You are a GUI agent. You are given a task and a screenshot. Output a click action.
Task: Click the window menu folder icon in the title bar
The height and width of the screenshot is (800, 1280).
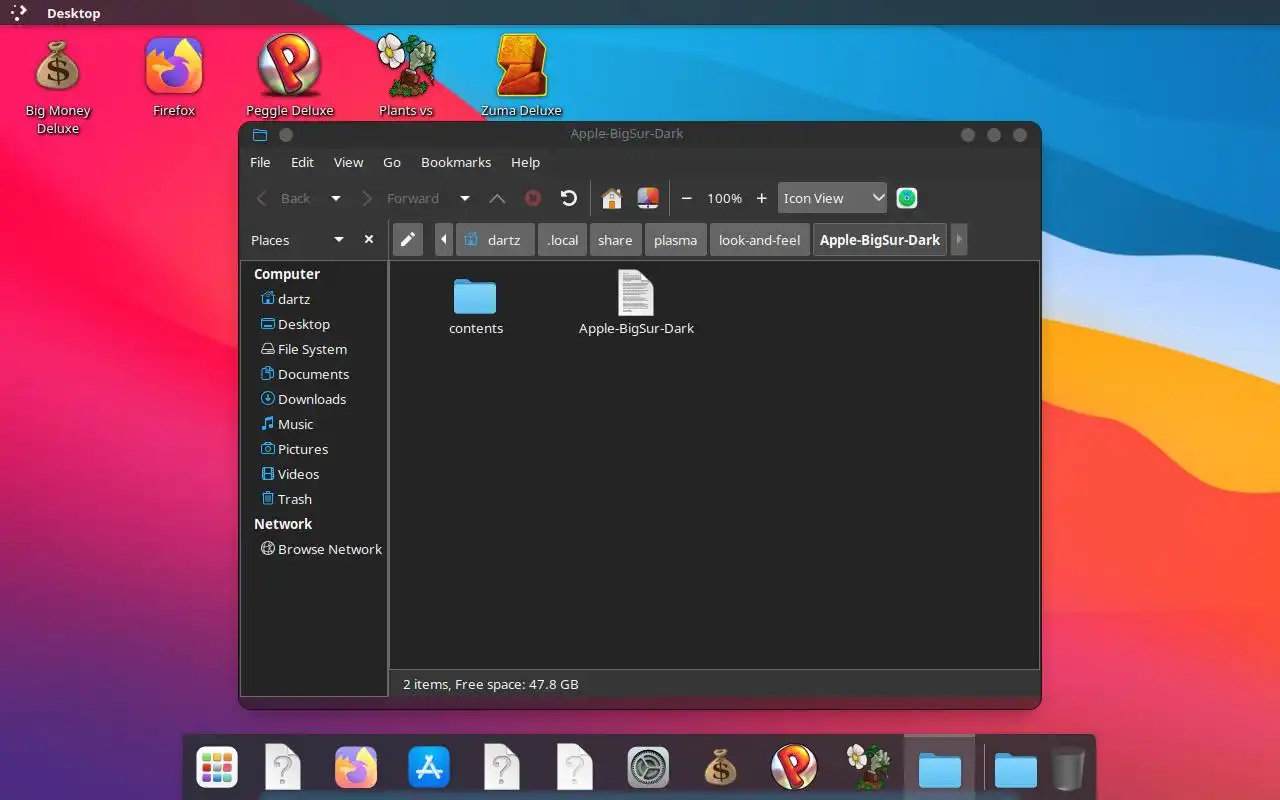click(x=260, y=135)
